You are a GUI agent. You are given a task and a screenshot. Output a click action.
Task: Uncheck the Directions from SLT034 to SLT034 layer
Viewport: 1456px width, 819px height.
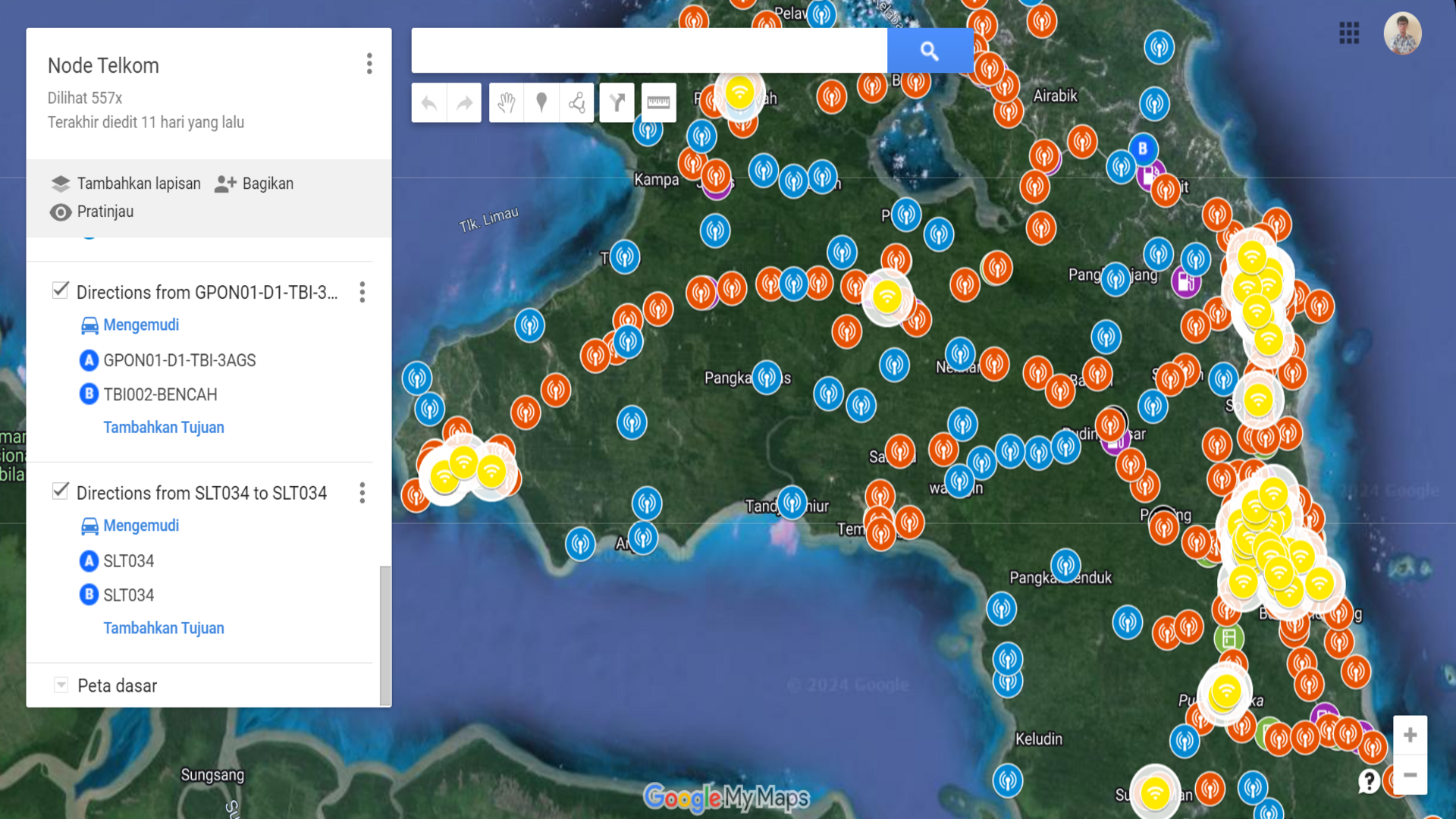pos(61,491)
